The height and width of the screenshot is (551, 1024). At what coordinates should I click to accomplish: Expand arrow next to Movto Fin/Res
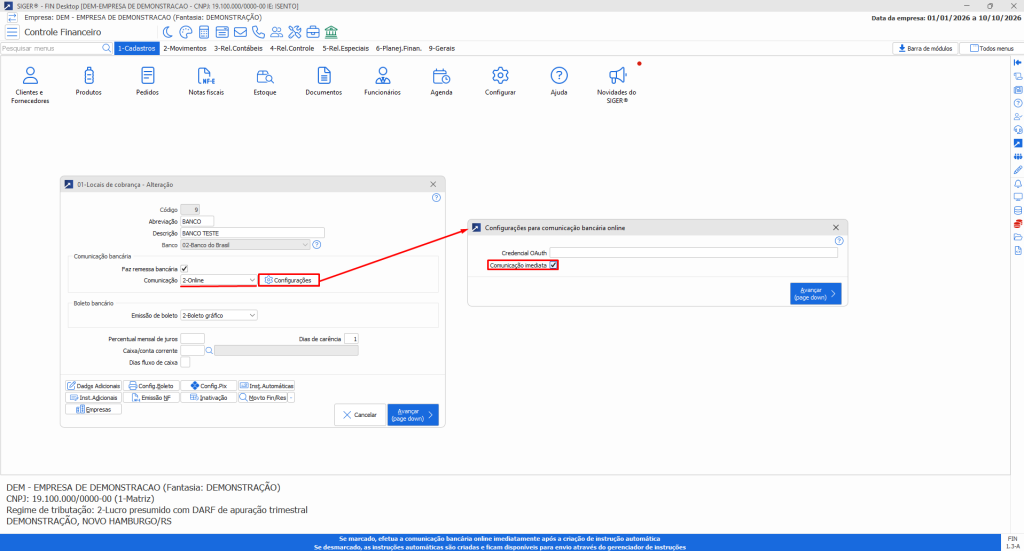291,398
